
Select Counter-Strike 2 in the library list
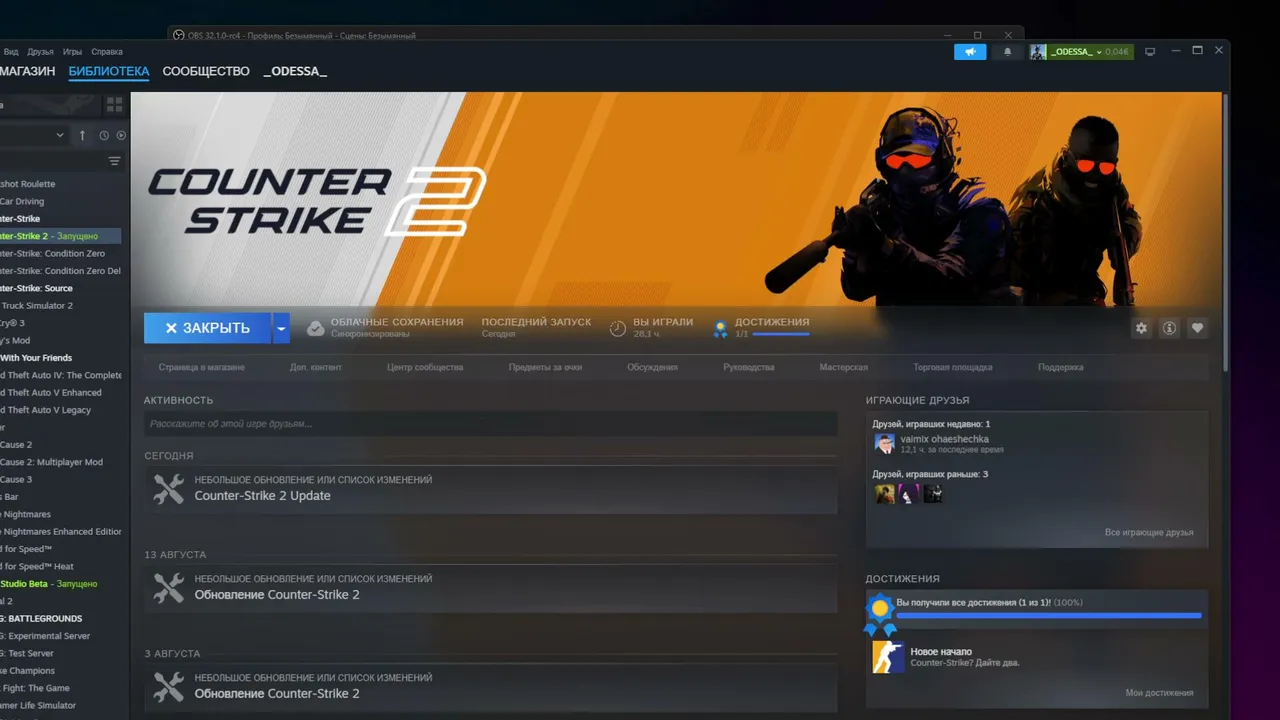click(61, 236)
